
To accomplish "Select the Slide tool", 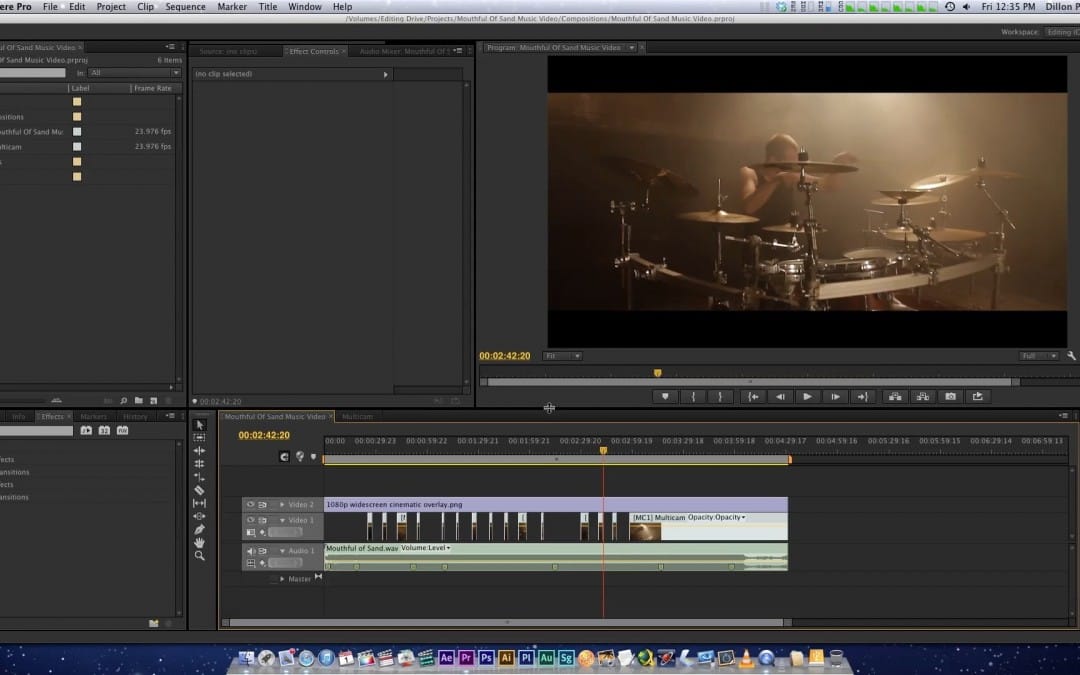I will [x=200, y=516].
